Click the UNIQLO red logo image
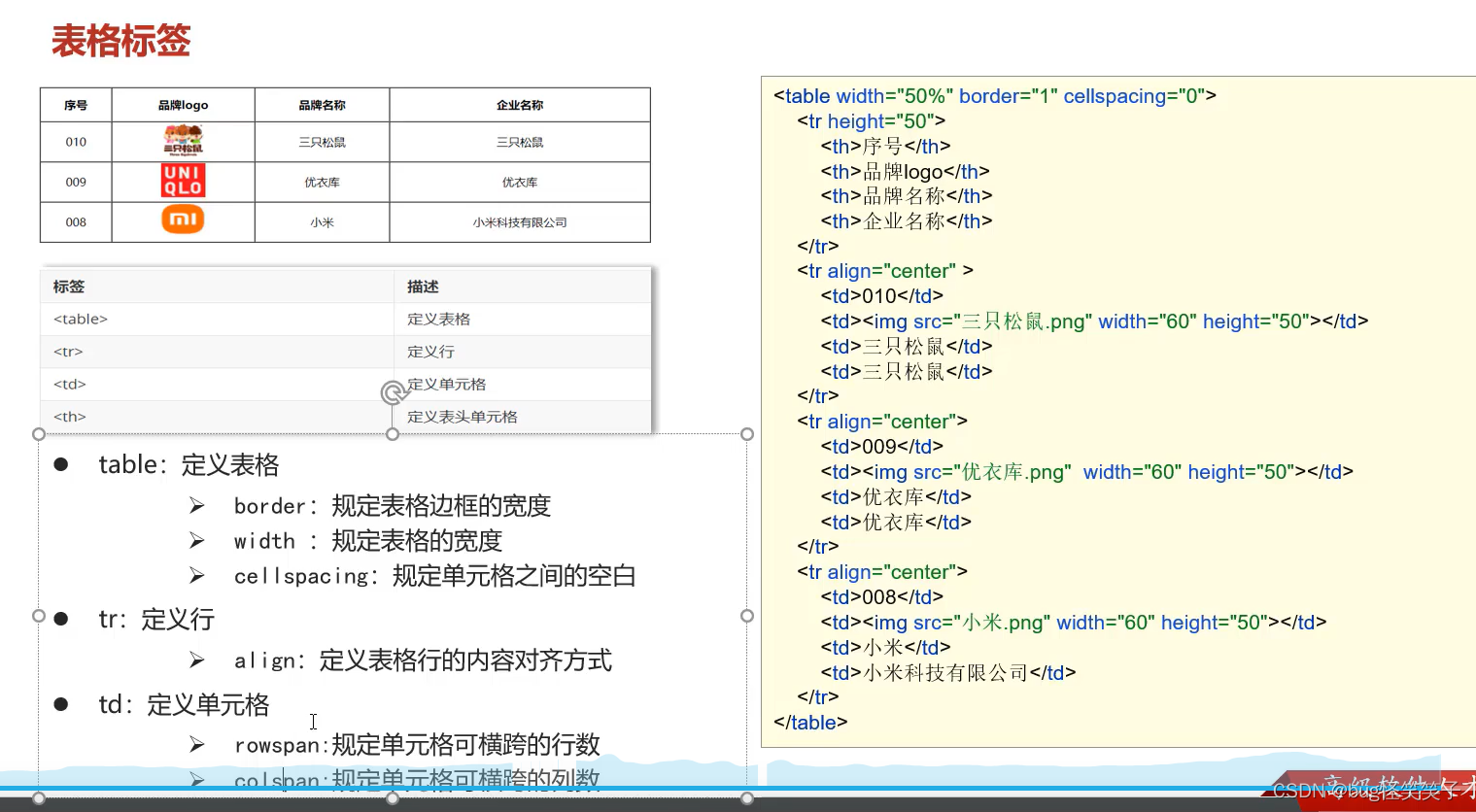1476x812 pixels. coord(183,181)
